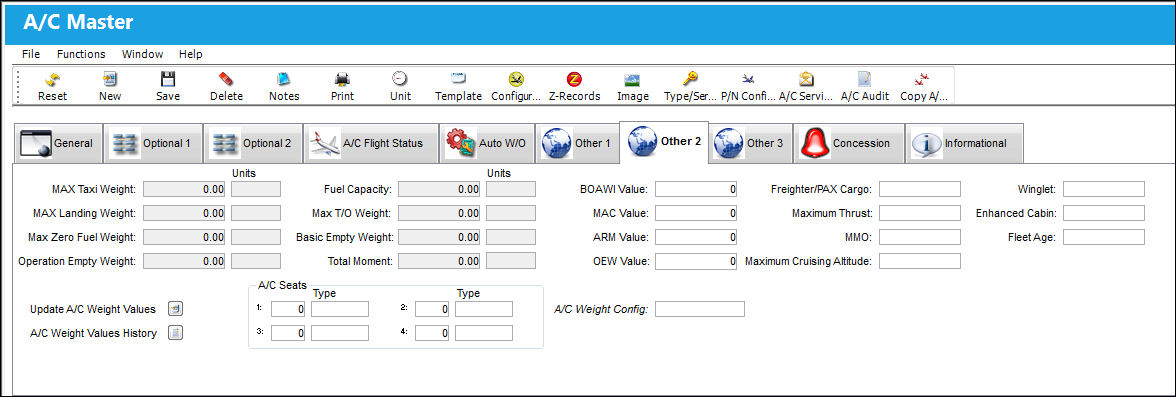Click the Winglet input field
Image resolution: width=1176 pixels, height=397 pixels.
(x=1103, y=189)
